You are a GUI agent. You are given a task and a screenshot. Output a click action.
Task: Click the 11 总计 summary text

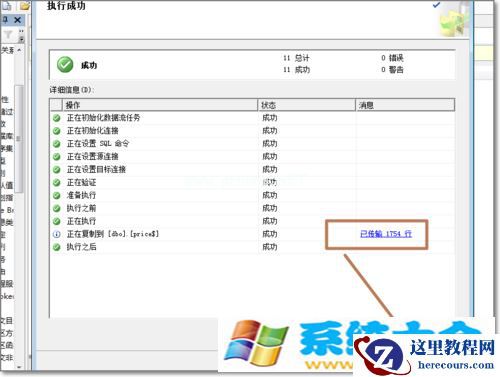(x=296, y=58)
